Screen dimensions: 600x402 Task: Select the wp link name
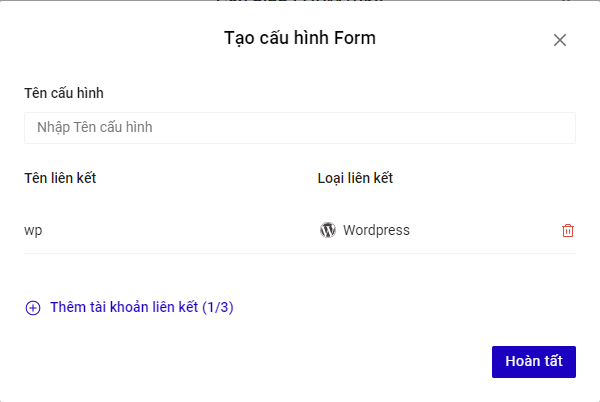(x=33, y=230)
